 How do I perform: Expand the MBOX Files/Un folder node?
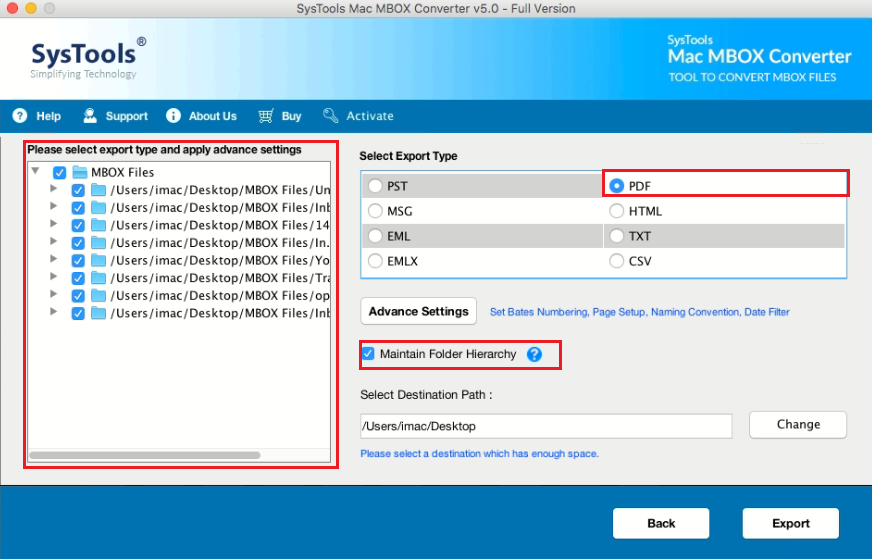(x=53, y=189)
